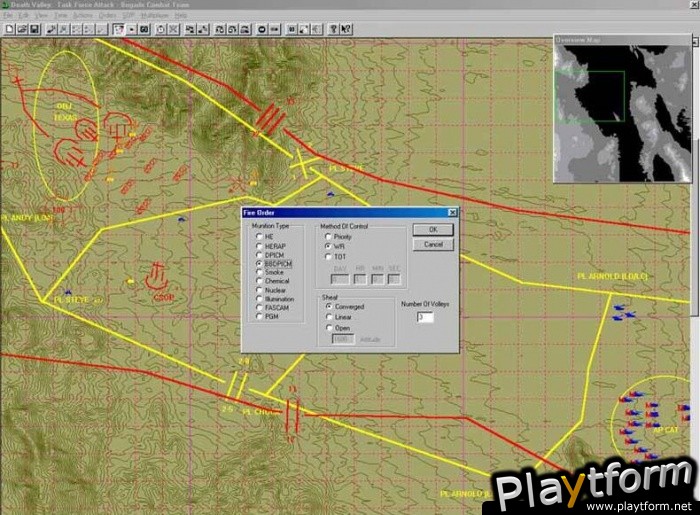This screenshot has width=700, height=515.
Task: Close the Fire Order dialog with its X button
Action: pyautogui.click(x=452, y=212)
